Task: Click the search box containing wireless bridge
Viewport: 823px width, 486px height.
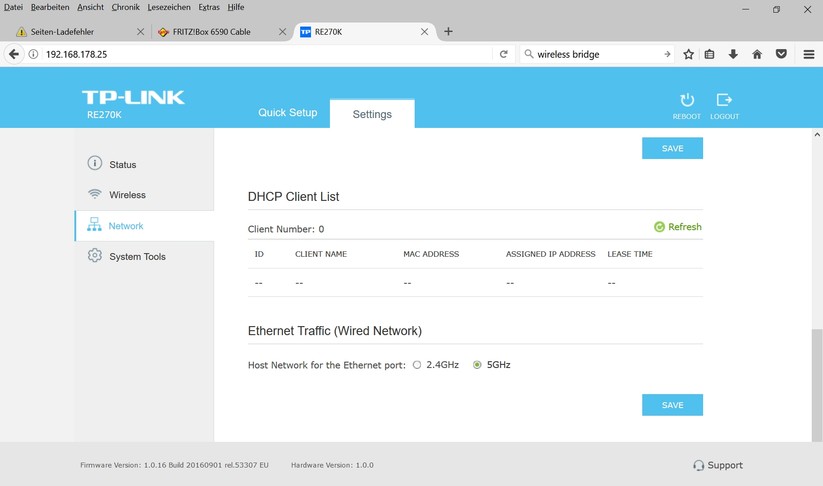Action: point(596,54)
